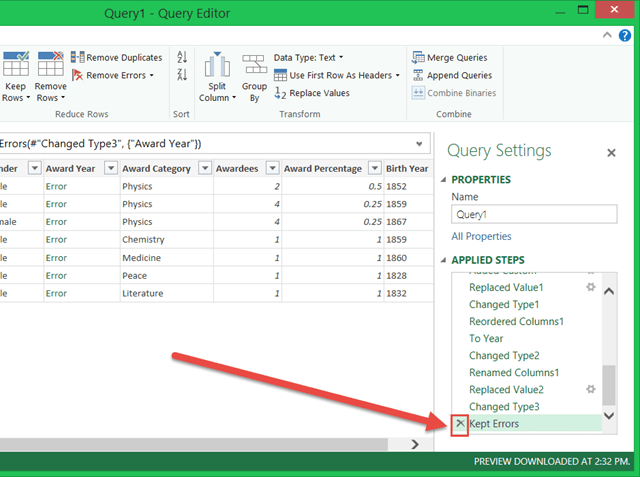Image resolution: width=640 pixels, height=477 pixels.
Task: Click the Split Column icon
Action: pyautogui.click(x=217, y=67)
